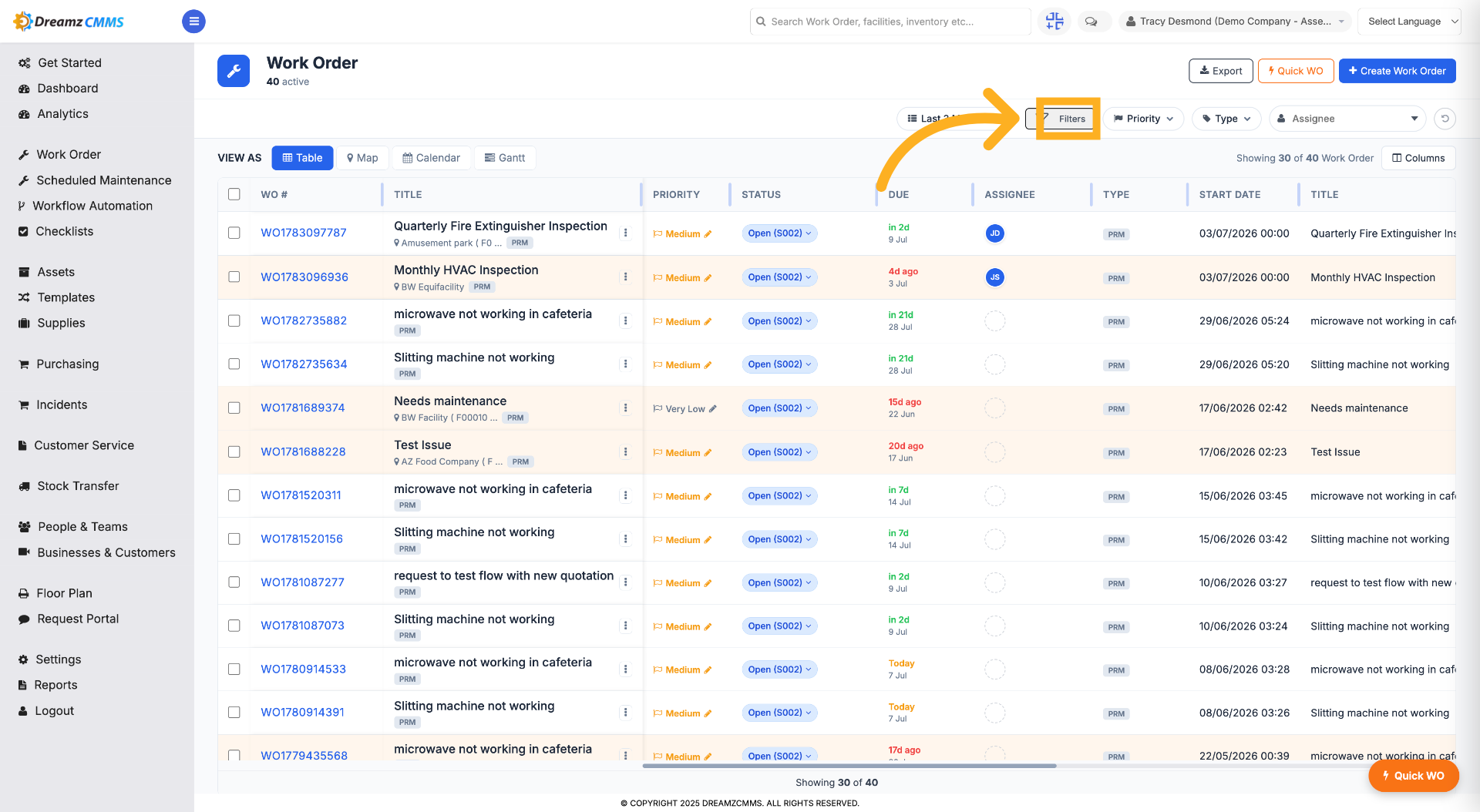Image resolution: width=1480 pixels, height=812 pixels.
Task: Open status dropdown for WO1781689374
Action: point(779,408)
